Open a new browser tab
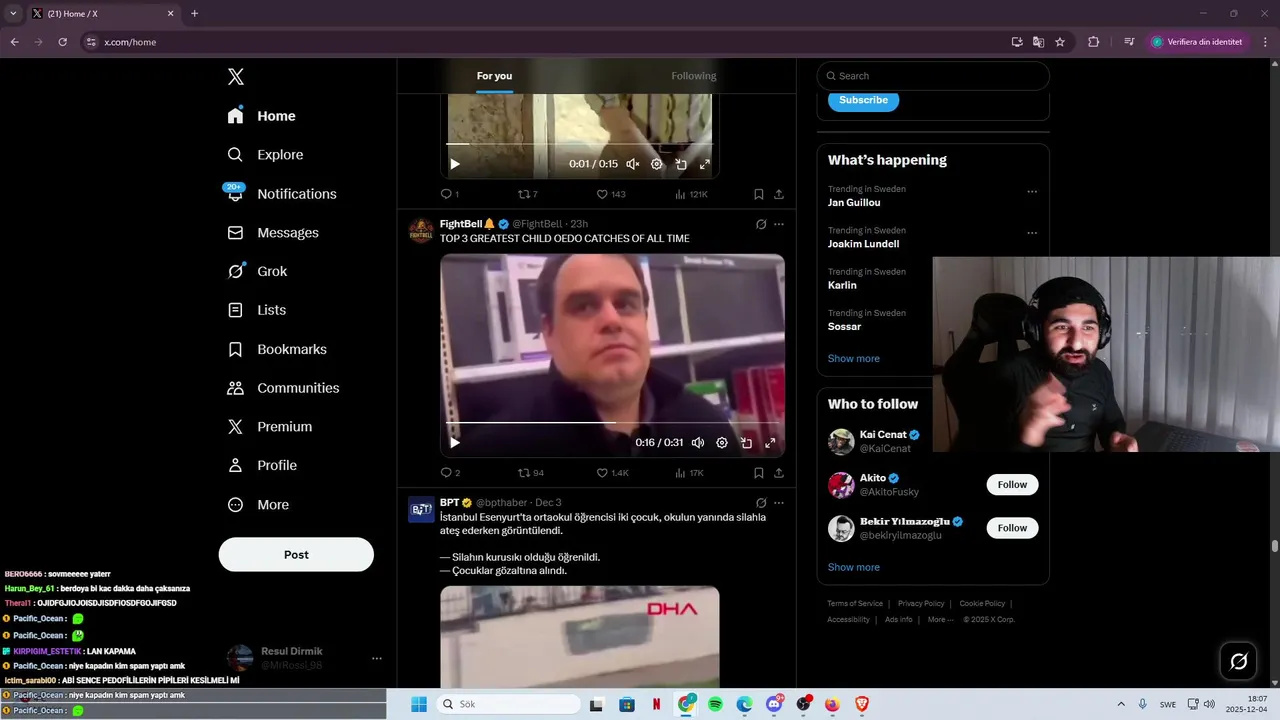1280x720 pixels. (x=194, y=14)
